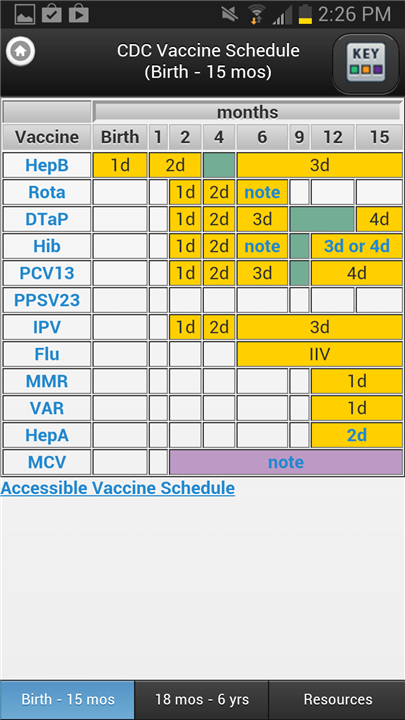Tap the Wi-Fi signal status icon
The height and width of the screenshot is (720, 405).
(258, 15)
